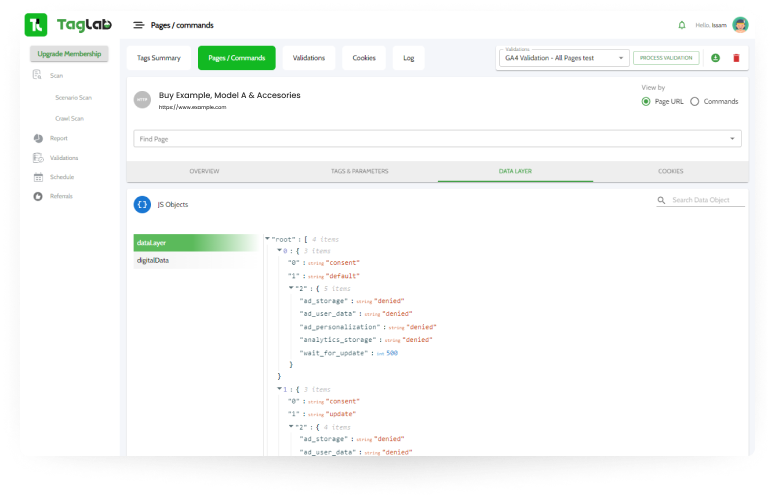The image size is (775, 500).
Task: Collapse the "root" node in the tree
Action: click(267, 239)
